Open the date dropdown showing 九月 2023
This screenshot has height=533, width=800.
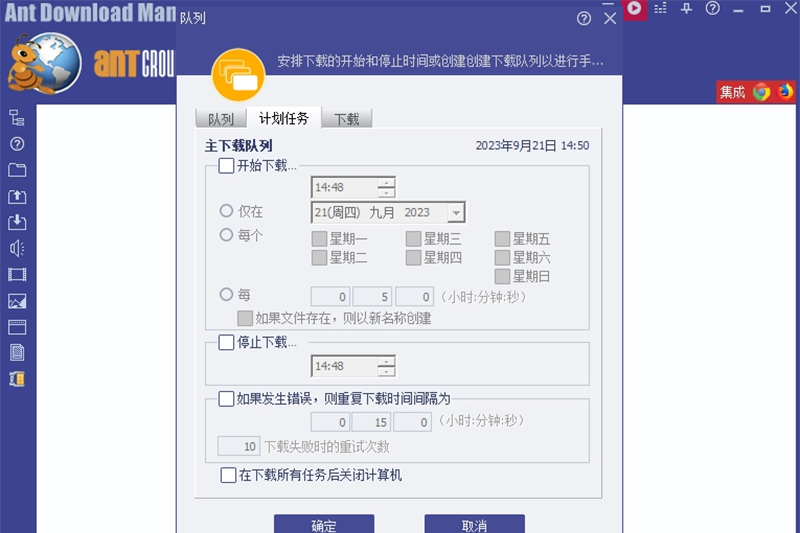point(456,213)
